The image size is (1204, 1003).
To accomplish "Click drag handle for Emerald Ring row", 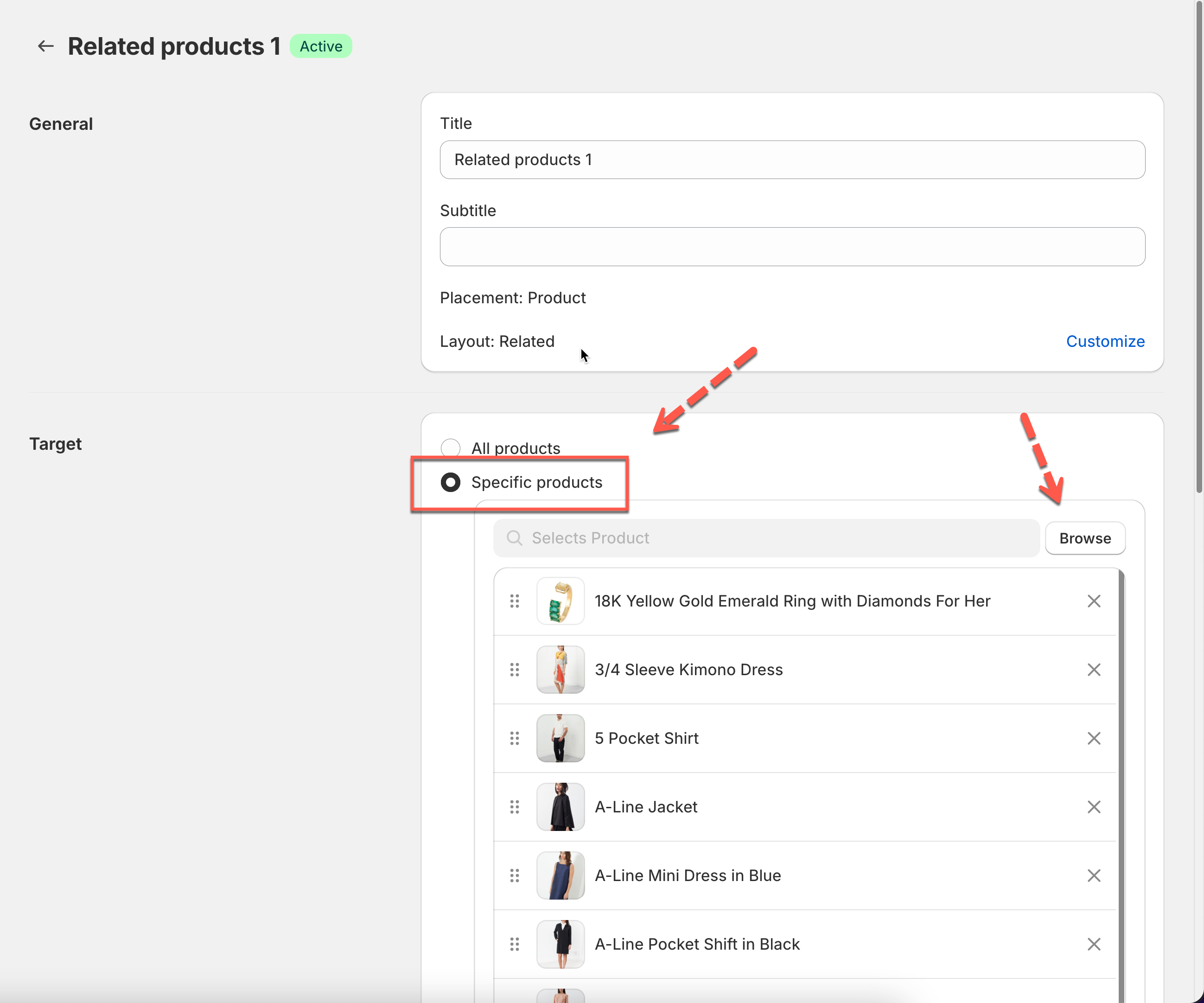I will 514,601.
